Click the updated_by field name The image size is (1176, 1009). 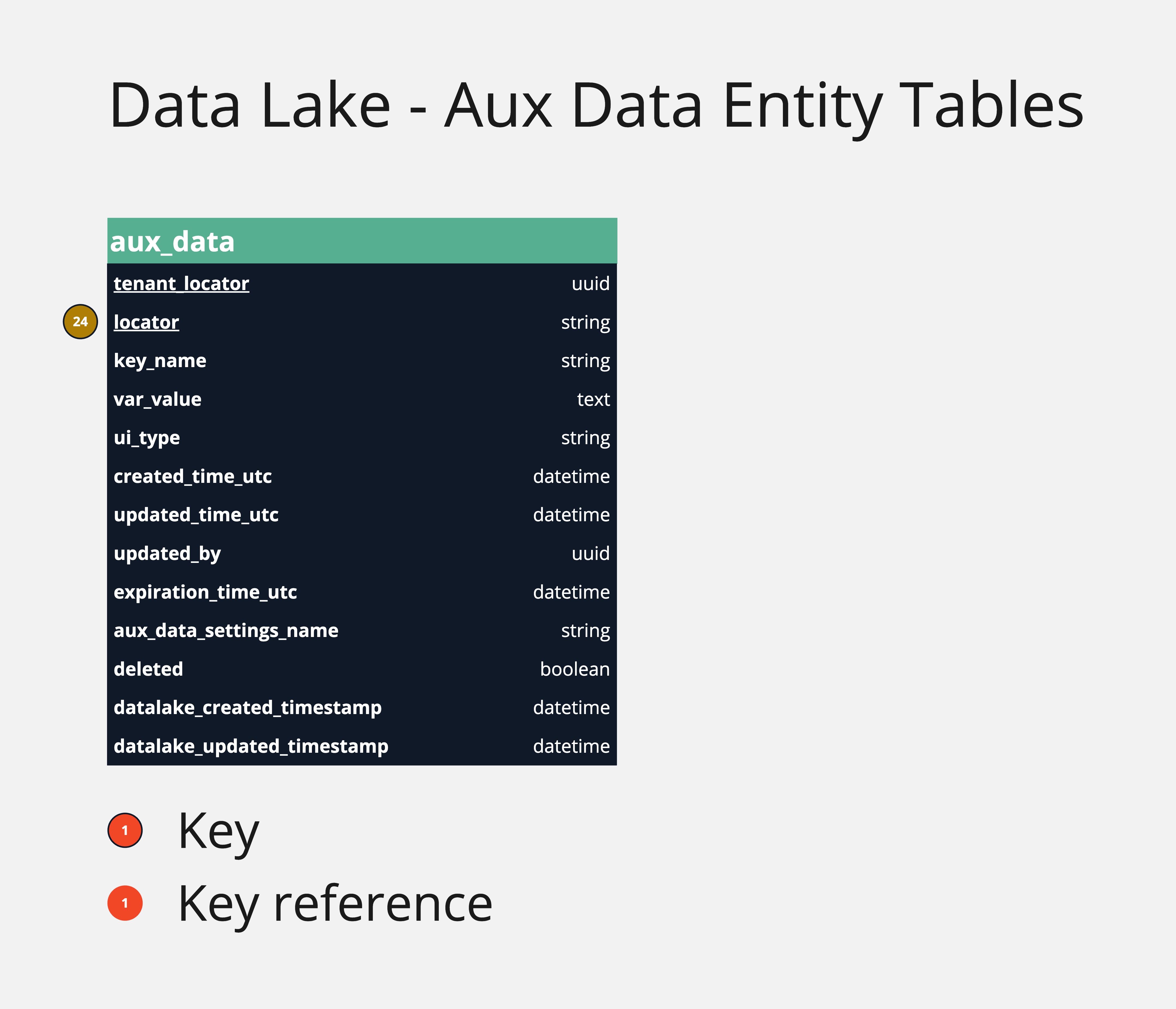(x=167, y=553)
